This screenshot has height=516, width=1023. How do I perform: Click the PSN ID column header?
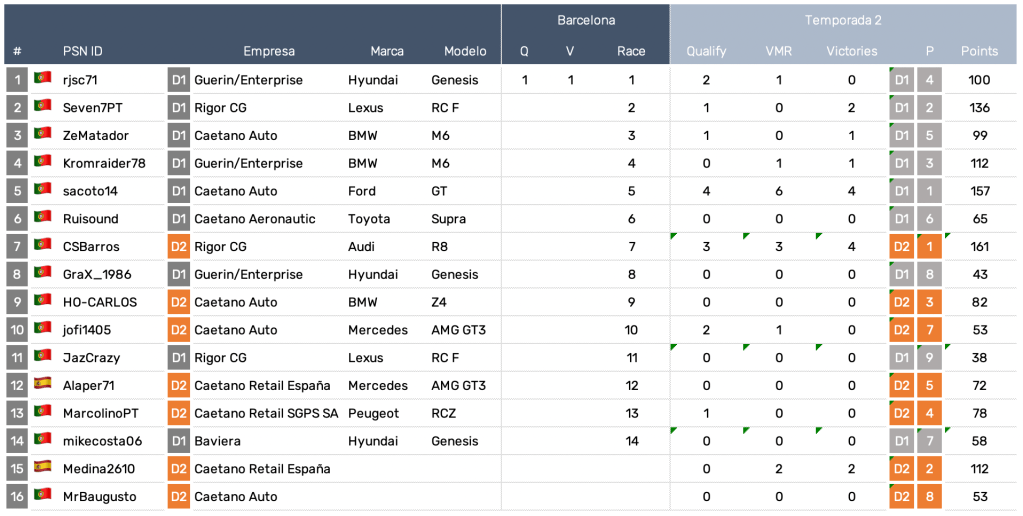(82, 51)
